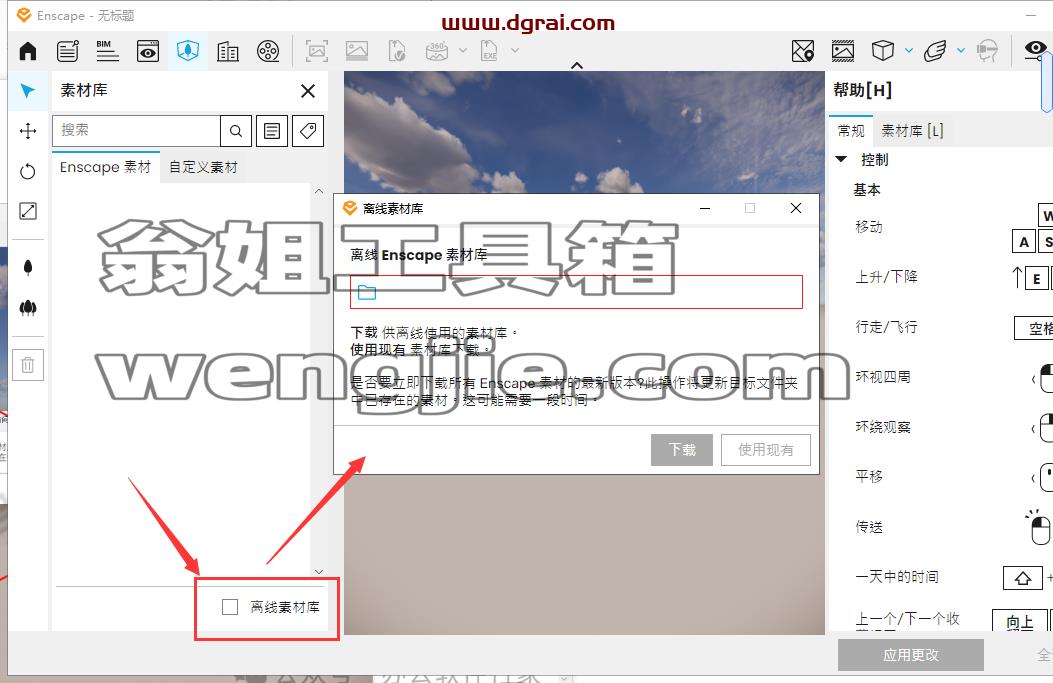Select the rotate tool in sidebar
This screenshot has width=1053, height=683.
tap(28, 171)
